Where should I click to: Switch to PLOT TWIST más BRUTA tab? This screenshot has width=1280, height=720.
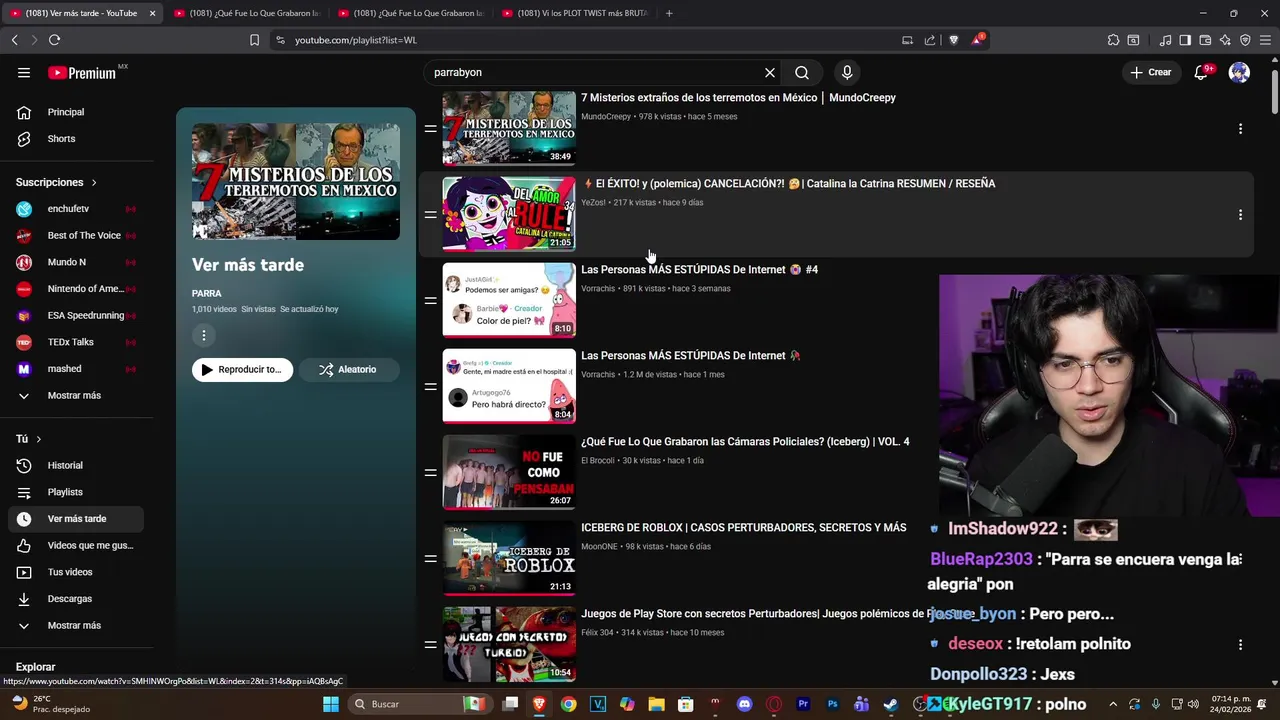574,13
